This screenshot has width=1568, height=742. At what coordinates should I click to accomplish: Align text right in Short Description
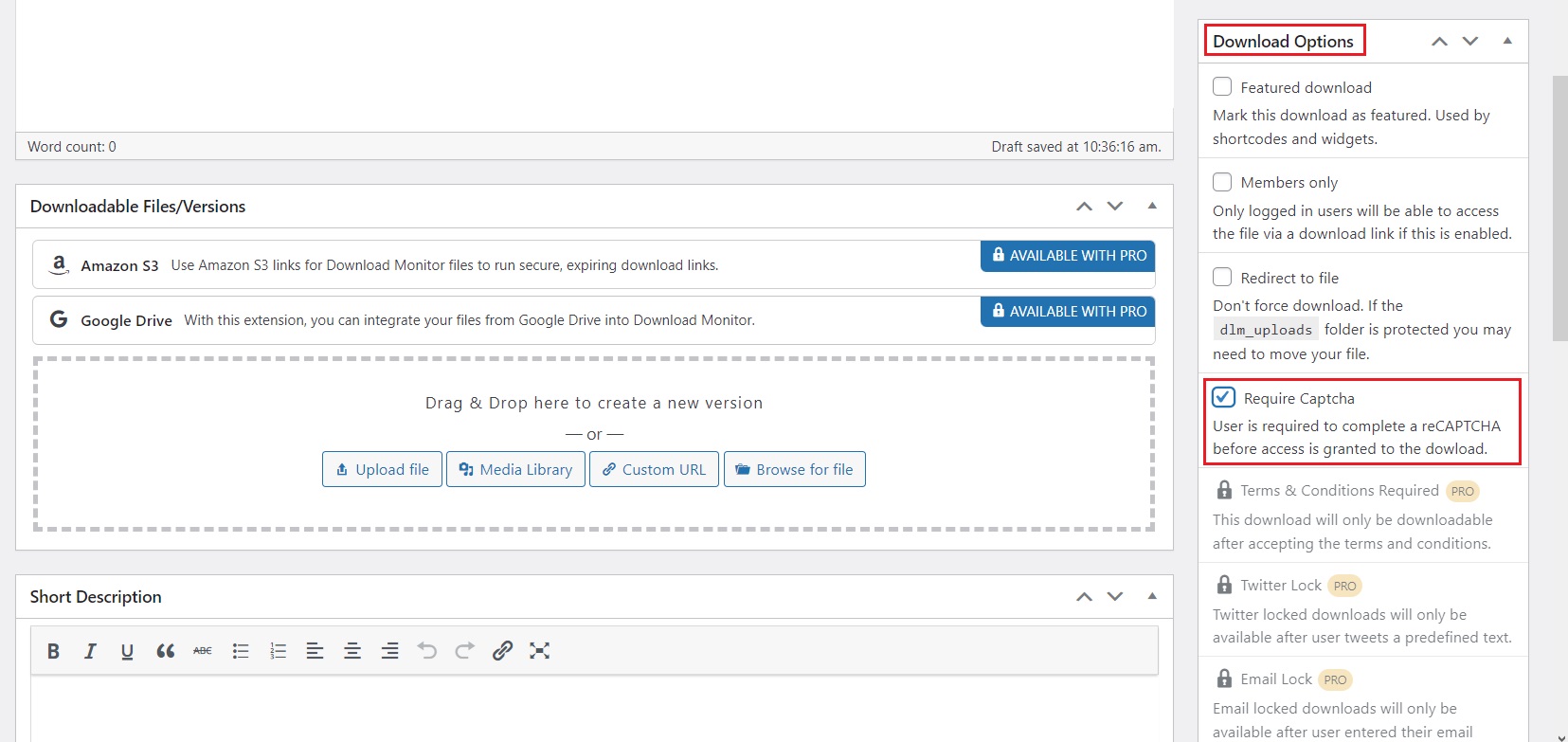(x=389, y=651)
